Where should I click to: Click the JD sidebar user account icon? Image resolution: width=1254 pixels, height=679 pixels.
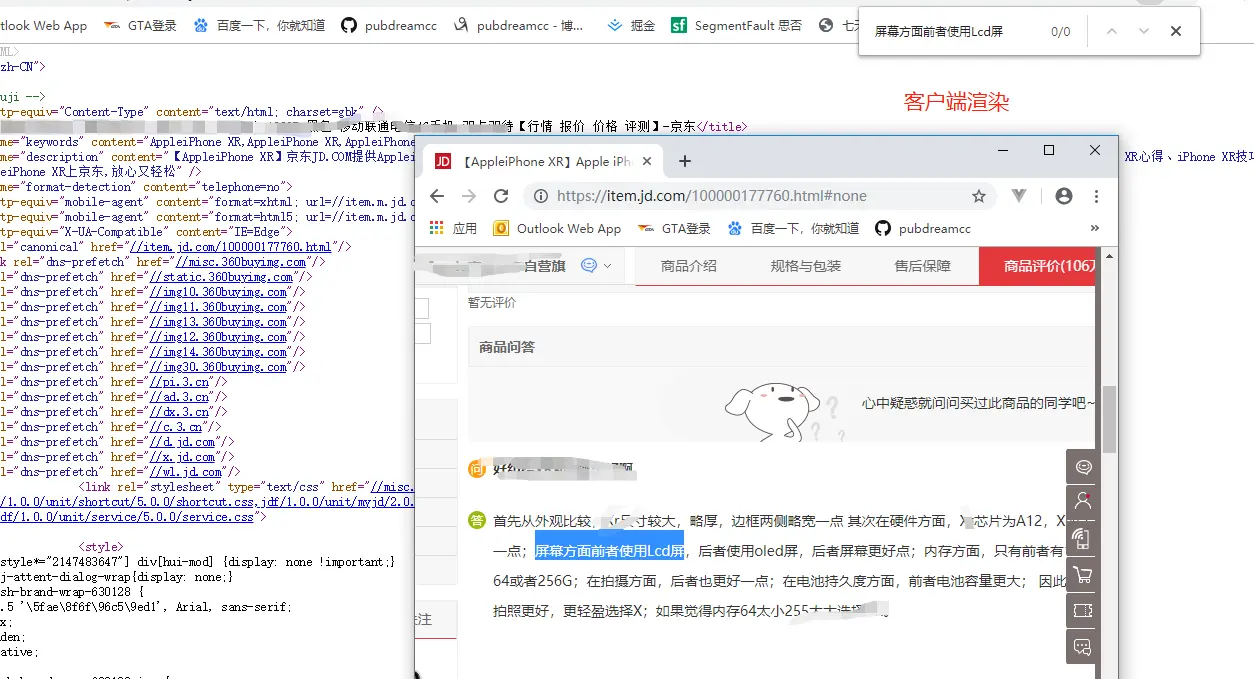click(1082, 502)
